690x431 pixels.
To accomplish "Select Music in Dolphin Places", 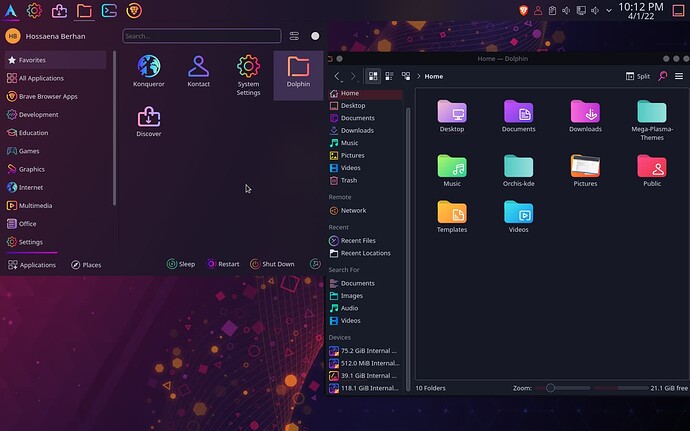I will 365,143.
